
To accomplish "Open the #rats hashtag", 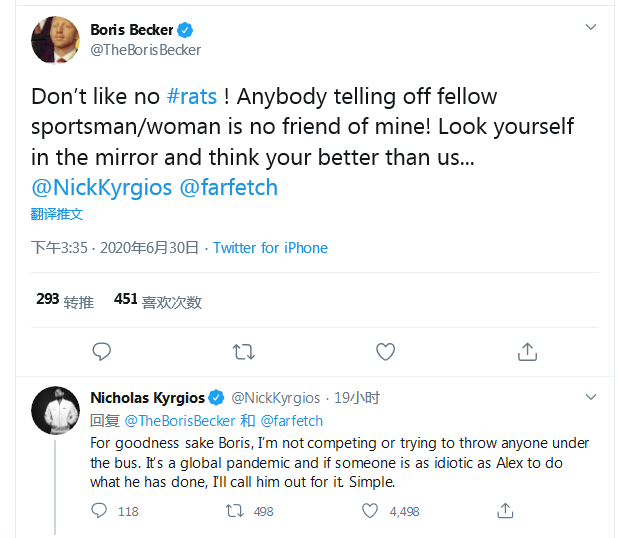I will [x=191, y=97].
